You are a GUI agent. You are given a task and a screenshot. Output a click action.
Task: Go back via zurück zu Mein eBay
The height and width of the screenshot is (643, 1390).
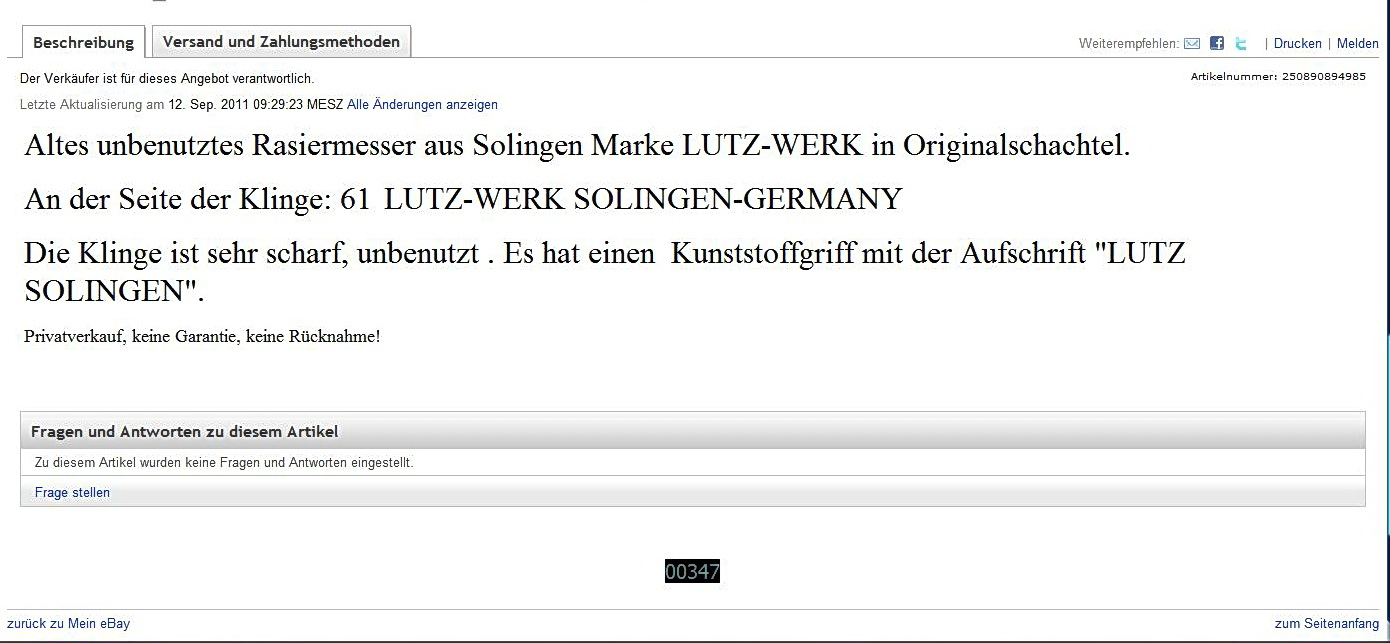point(68,624)
